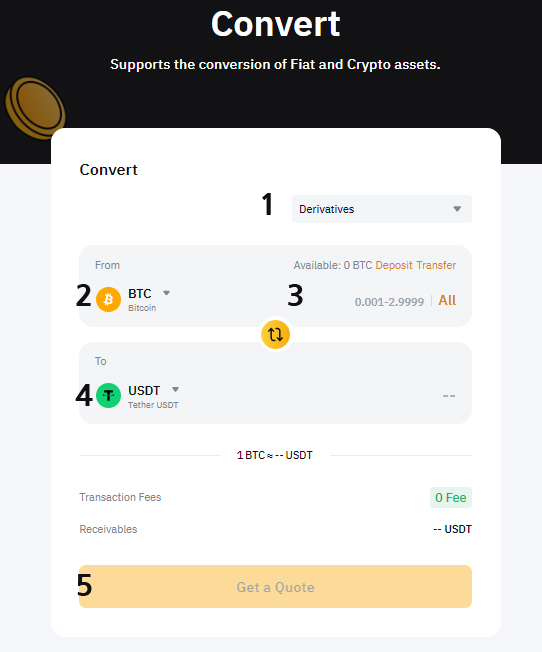This screenshot has width=542, height=652.
Task: Open the Derivatives account dropdown
Action: pos(381,209)
